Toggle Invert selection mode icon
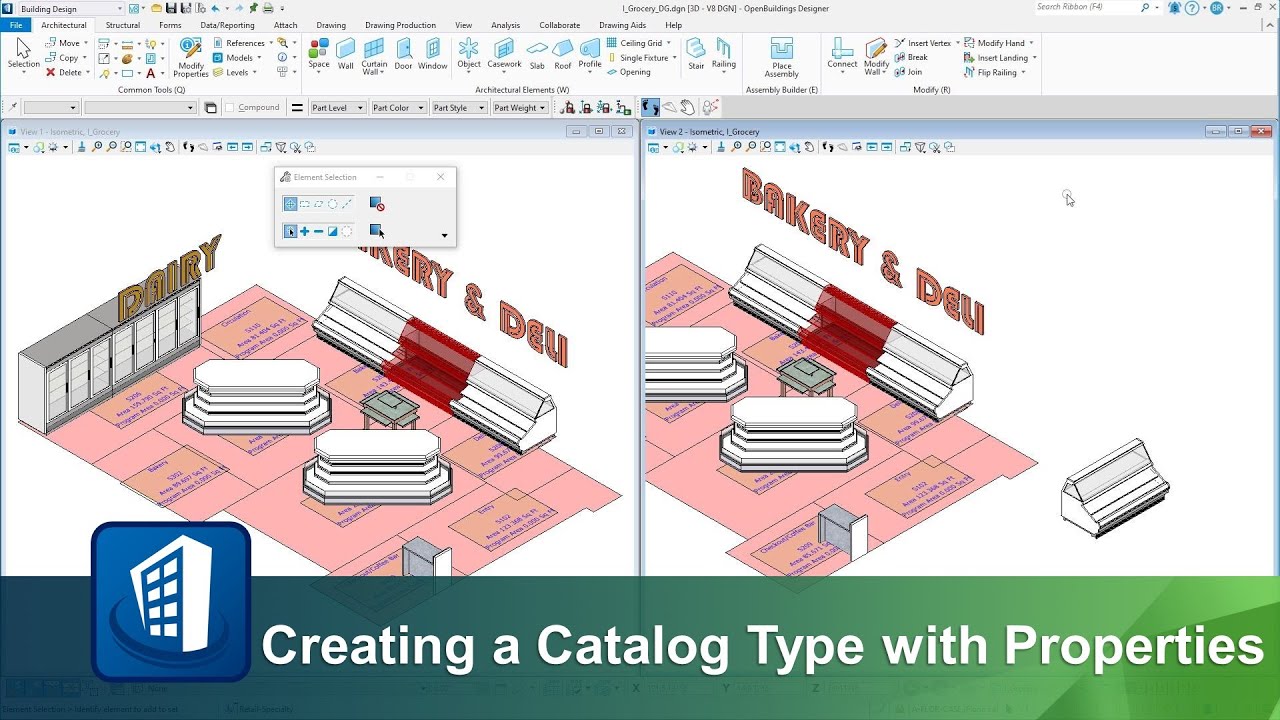 tap(333, 231)
